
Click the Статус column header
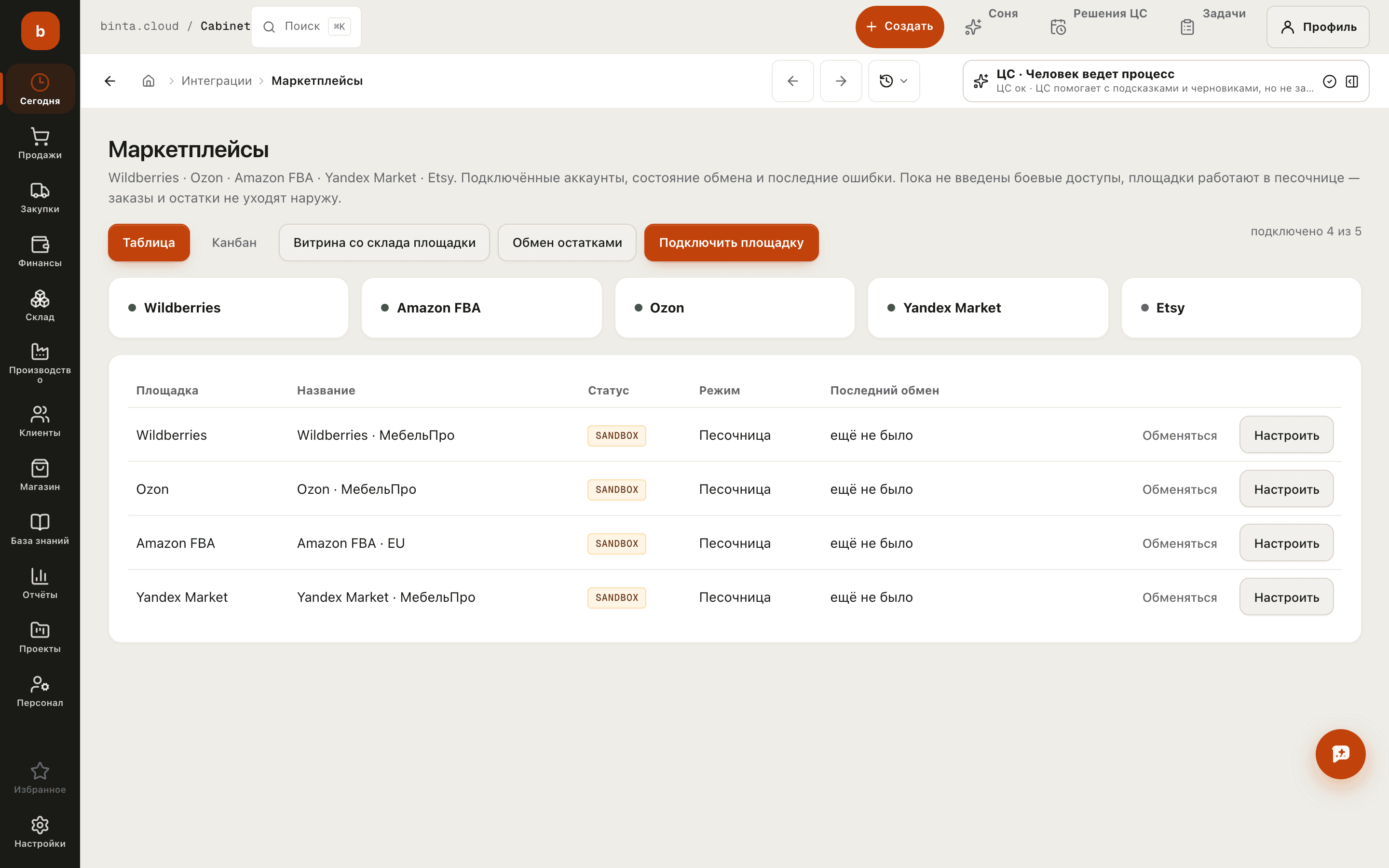pyautogui.click(x=608, y=391)
